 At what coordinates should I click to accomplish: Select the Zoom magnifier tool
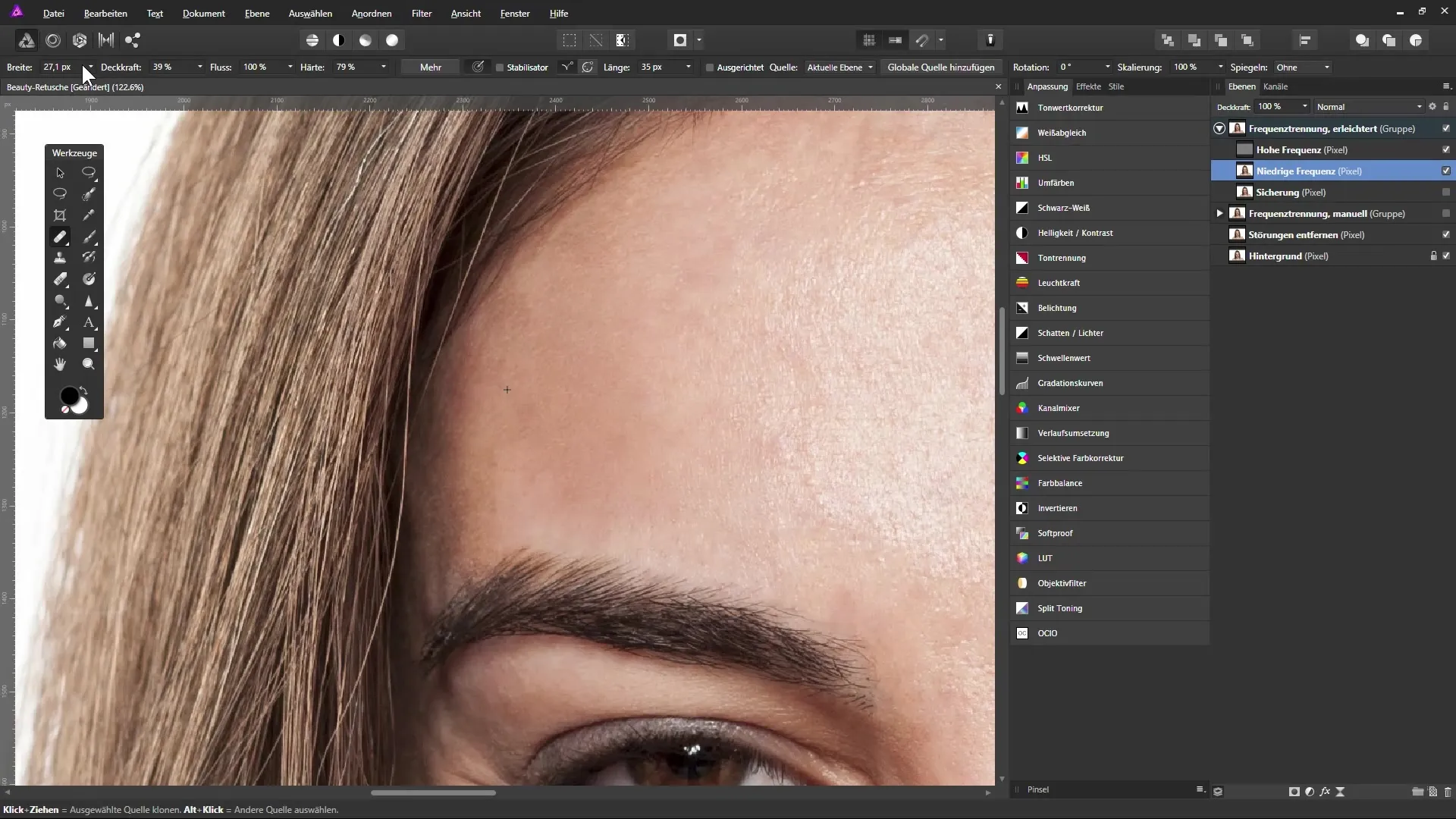pos(89,365)
